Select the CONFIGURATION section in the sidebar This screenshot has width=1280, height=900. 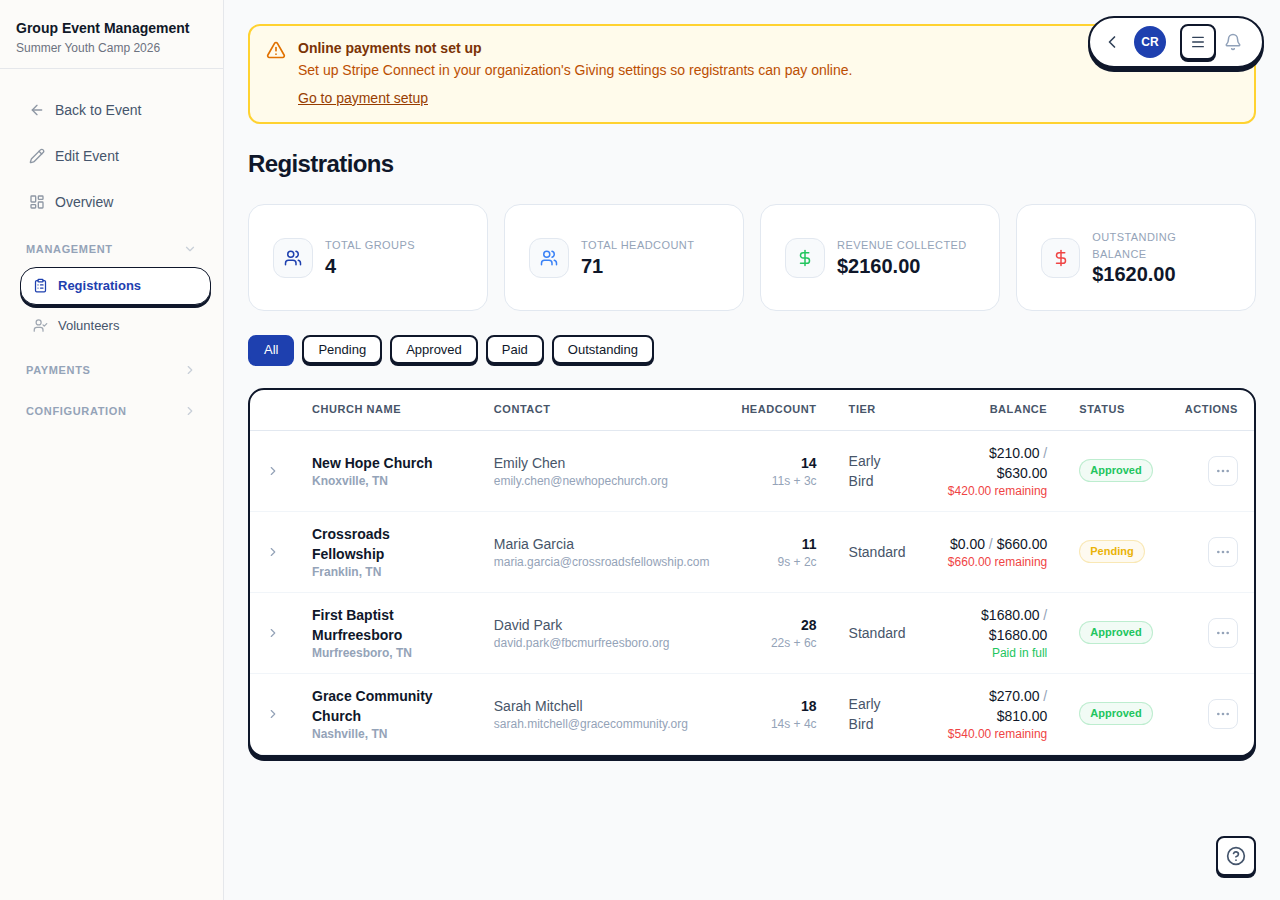point(190,411)
